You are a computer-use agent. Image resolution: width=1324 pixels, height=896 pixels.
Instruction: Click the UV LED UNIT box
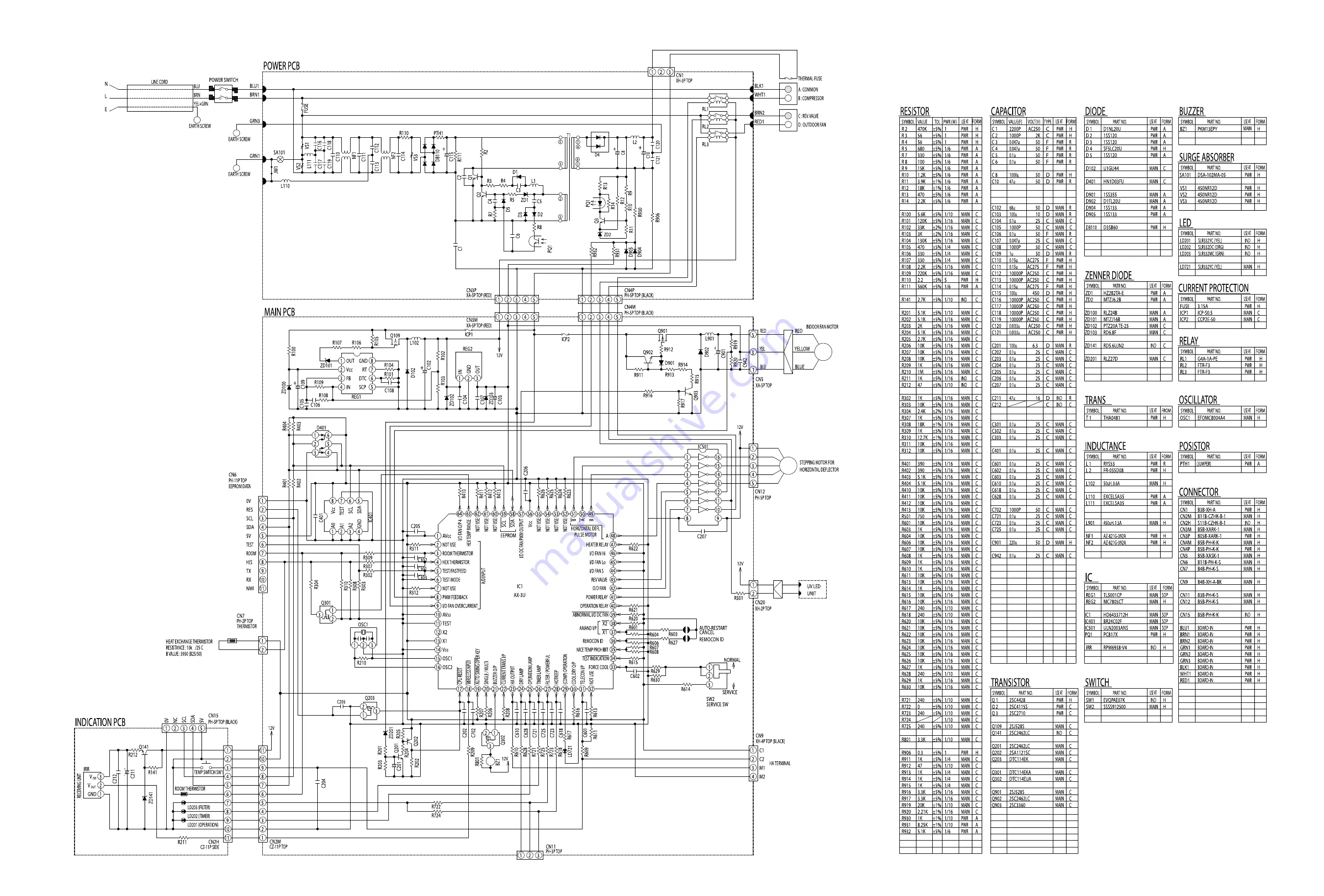click(x=814, y=590)
